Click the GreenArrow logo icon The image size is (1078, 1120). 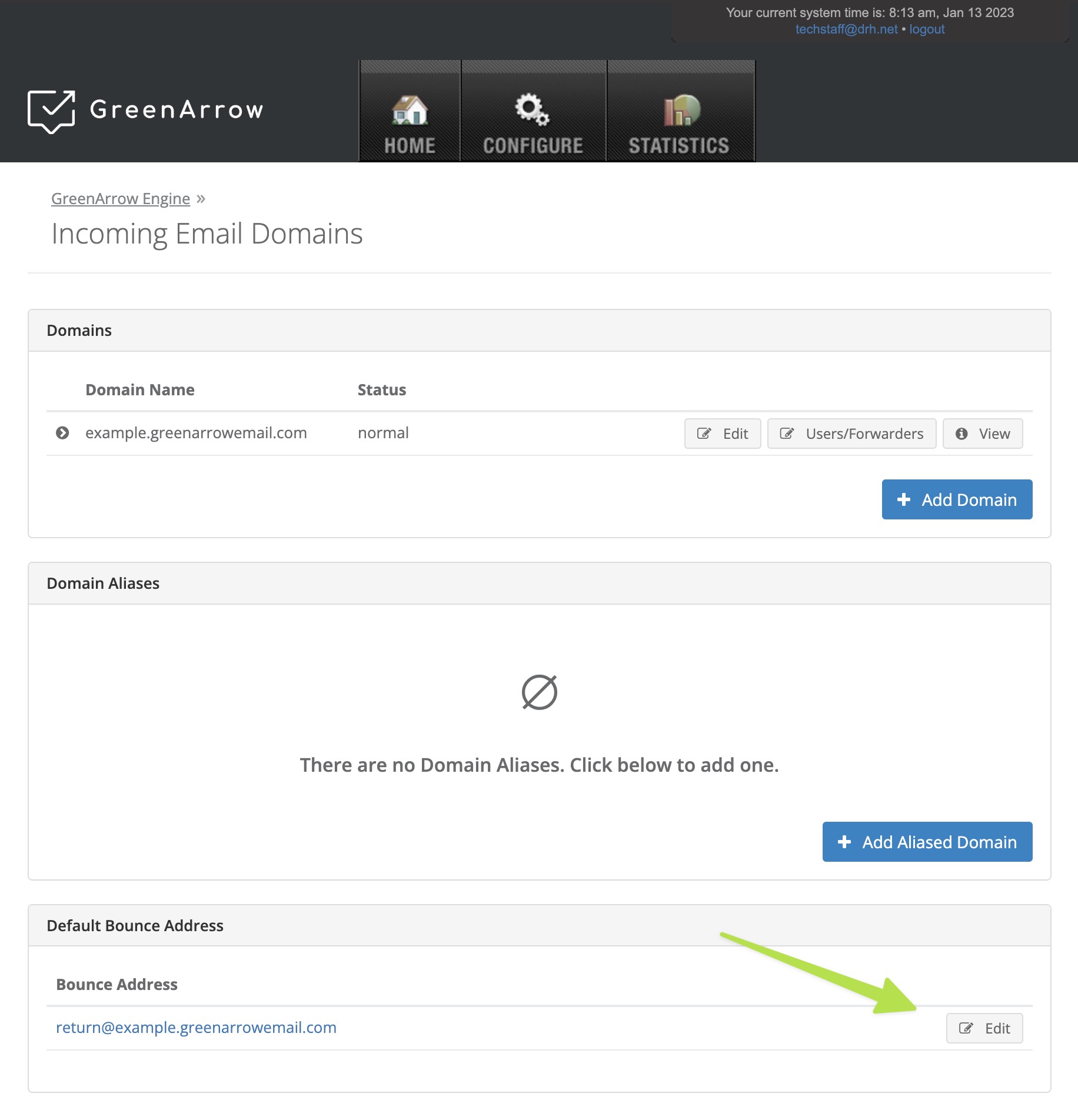tap(51, 111)
